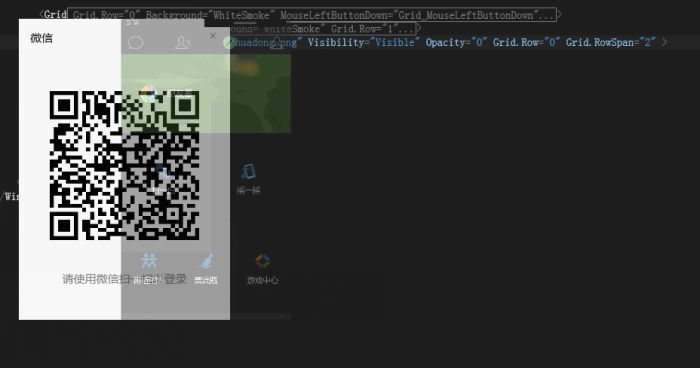The image size is (700, 368).
Task: Click the Opacity="0" attribute in code
Action: coord(456,42)
